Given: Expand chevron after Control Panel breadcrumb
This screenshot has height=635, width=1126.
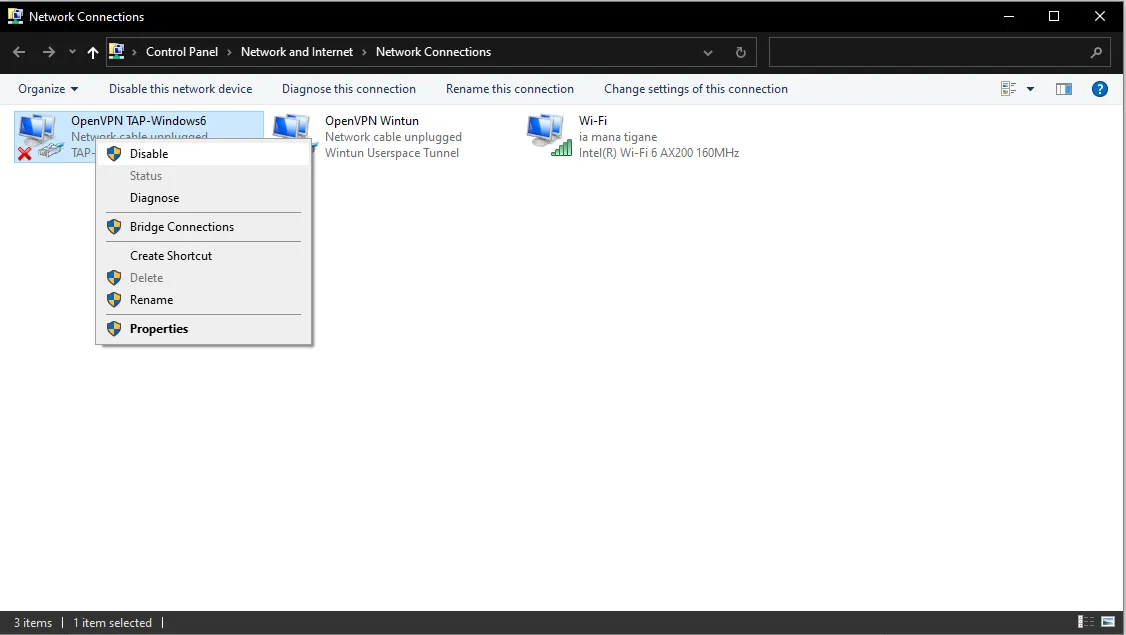Looking at the screenshot, I should (229, 52).
